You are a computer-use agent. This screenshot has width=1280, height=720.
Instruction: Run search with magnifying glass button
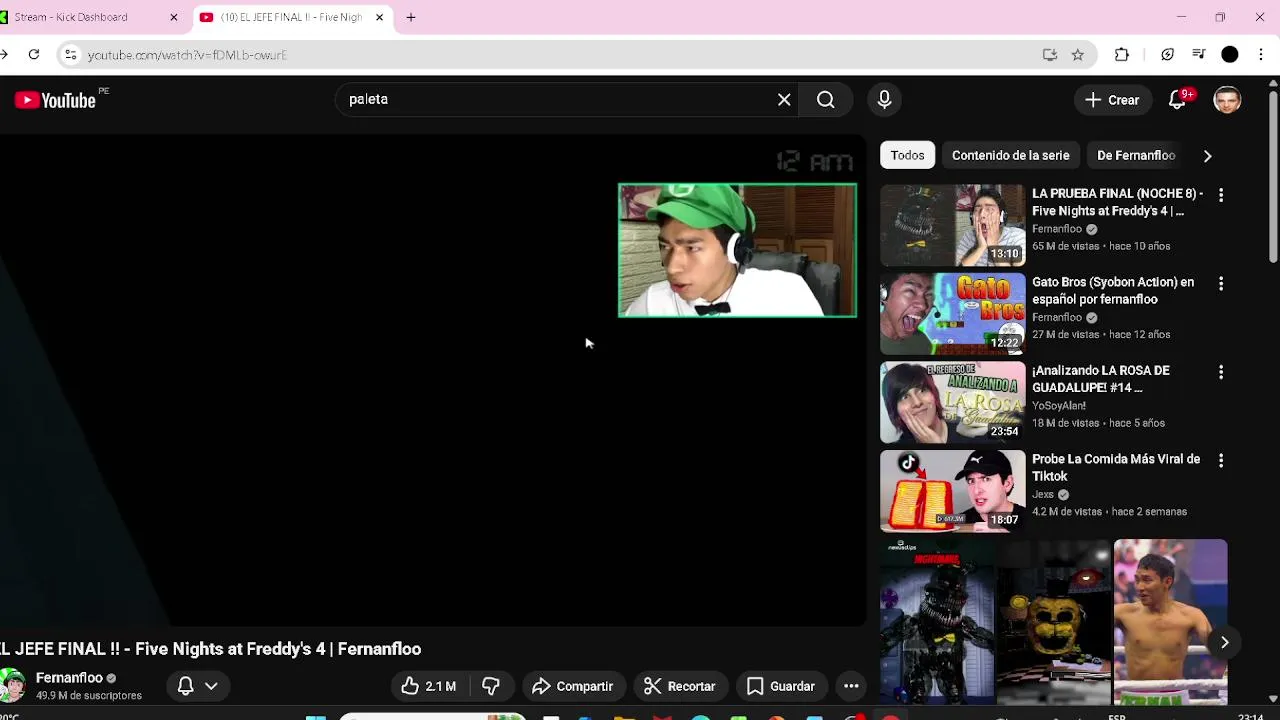[825, 100]
